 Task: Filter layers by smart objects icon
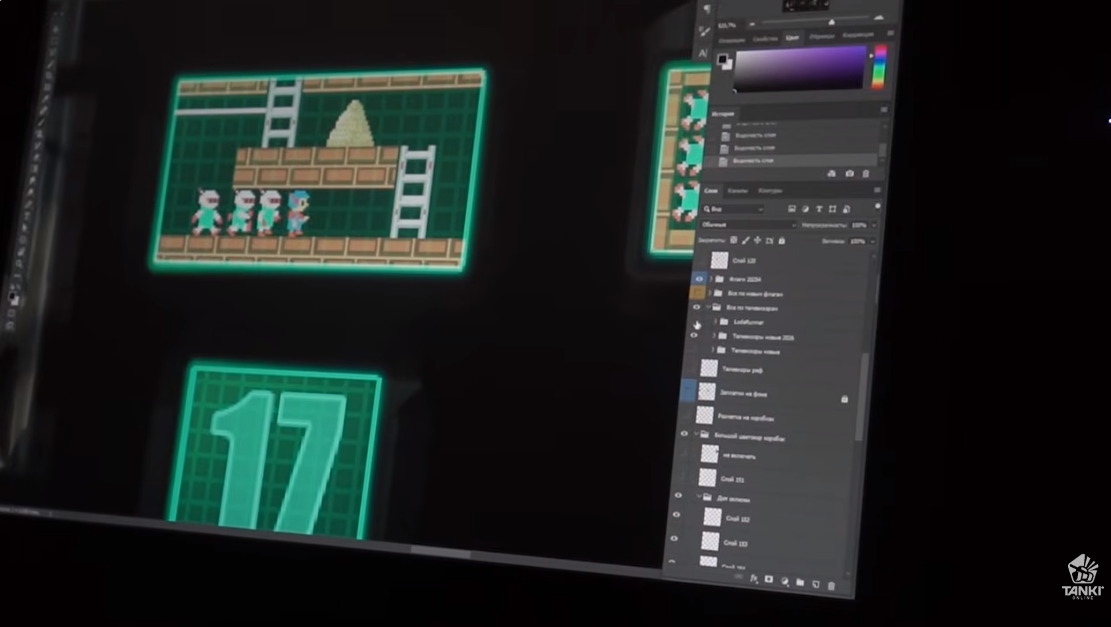pos(847,209)
